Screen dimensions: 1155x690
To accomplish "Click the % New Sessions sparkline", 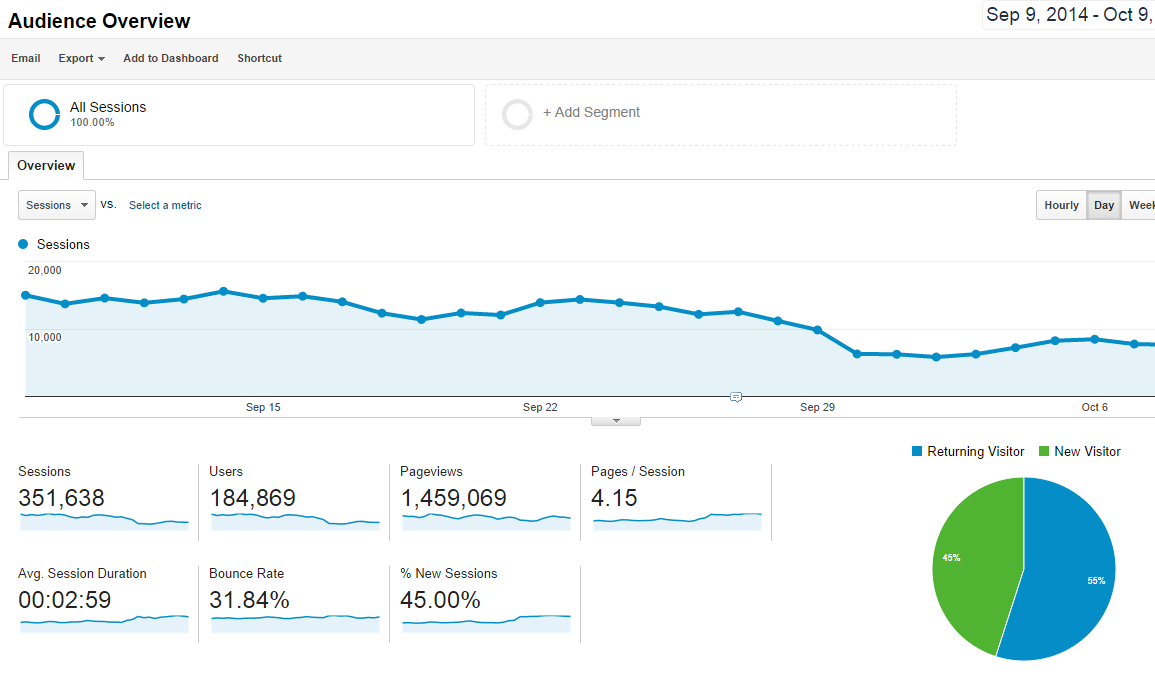I will pyautogui.click(x=486, y=623).
